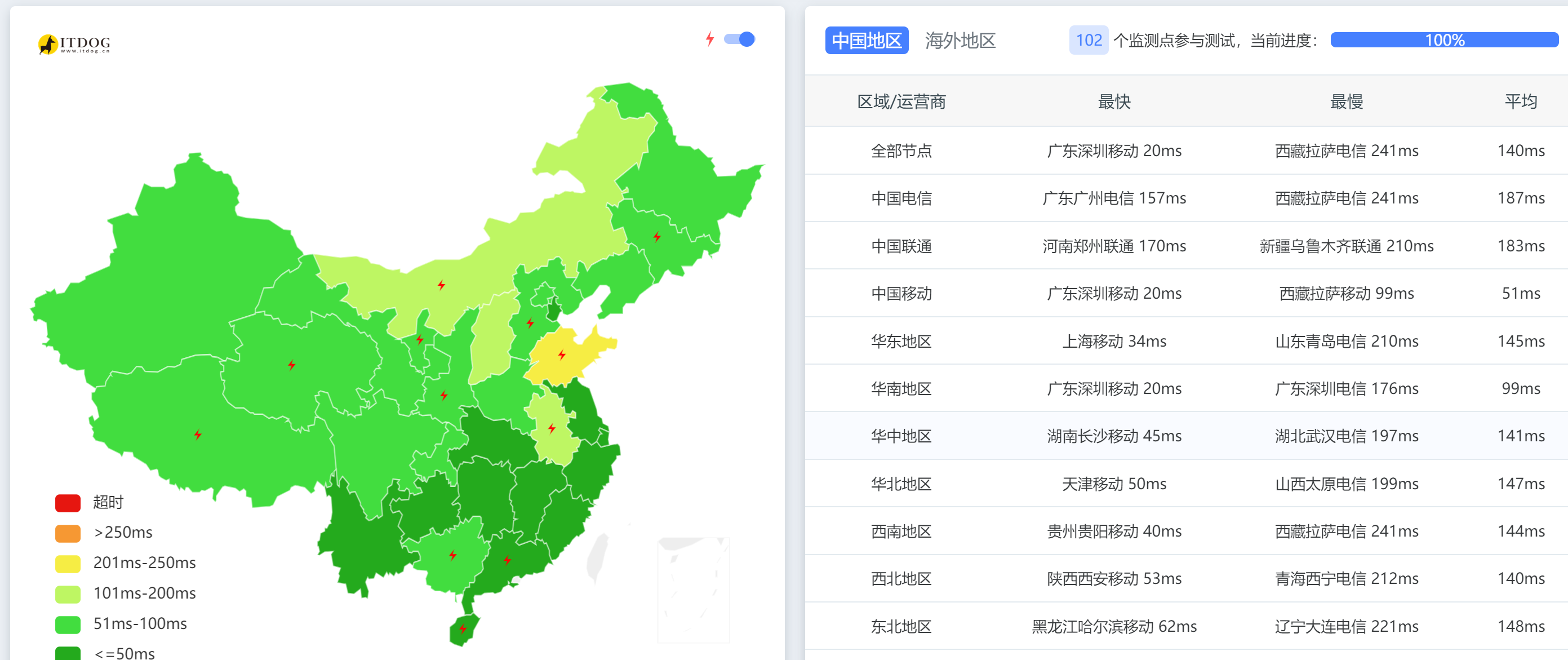Select the 华中地区 row label
This screenshot has width=1568, height=660.
tap(901, 436)
